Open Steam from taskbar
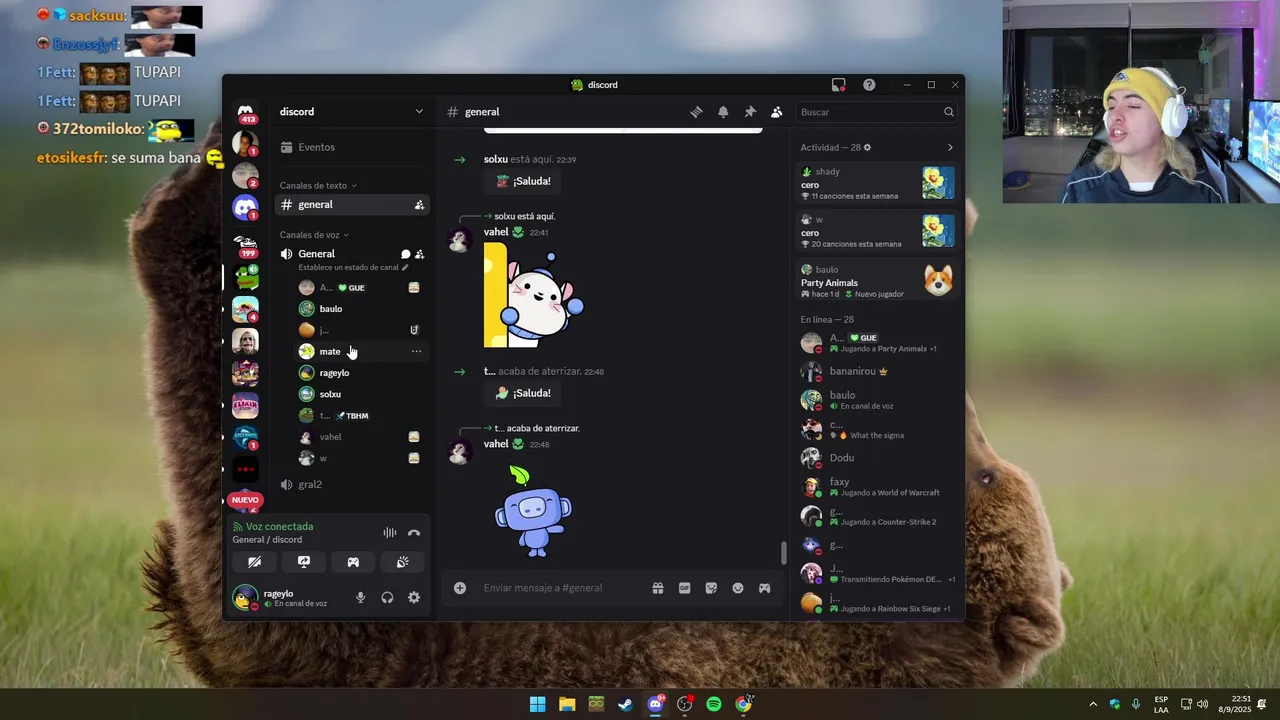1280x720 pixels. (x=625, y=704)
